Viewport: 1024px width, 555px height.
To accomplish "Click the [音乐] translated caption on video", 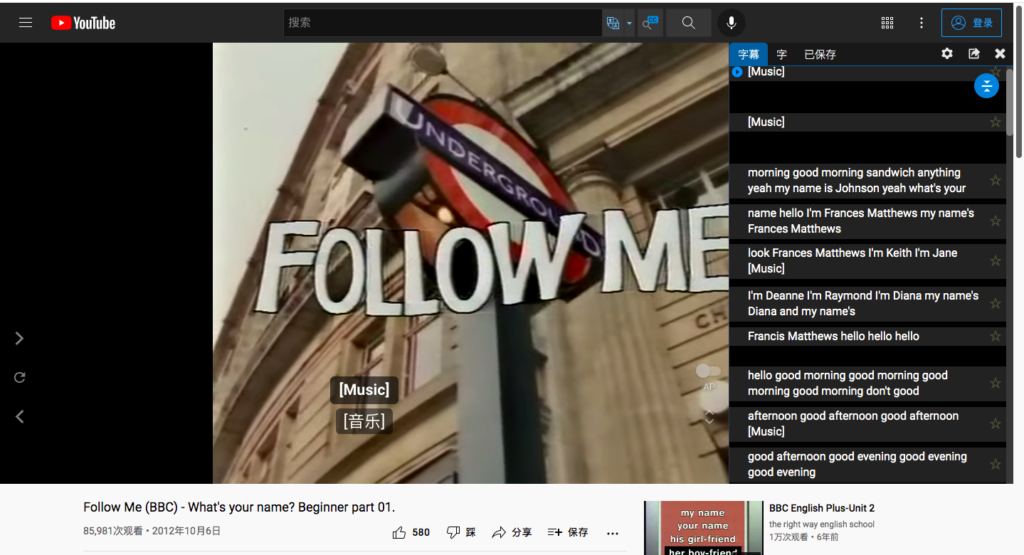I will click(364, 421).
